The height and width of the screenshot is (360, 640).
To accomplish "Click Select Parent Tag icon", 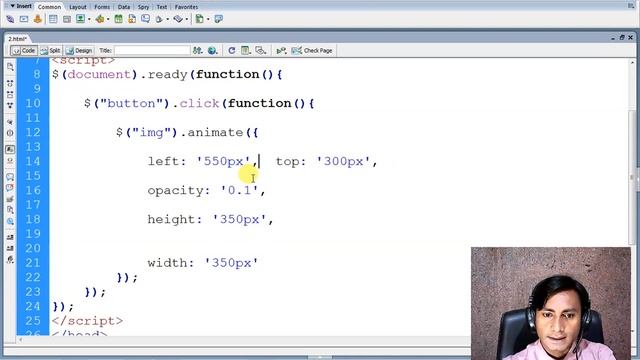I will tap(10, 122).
